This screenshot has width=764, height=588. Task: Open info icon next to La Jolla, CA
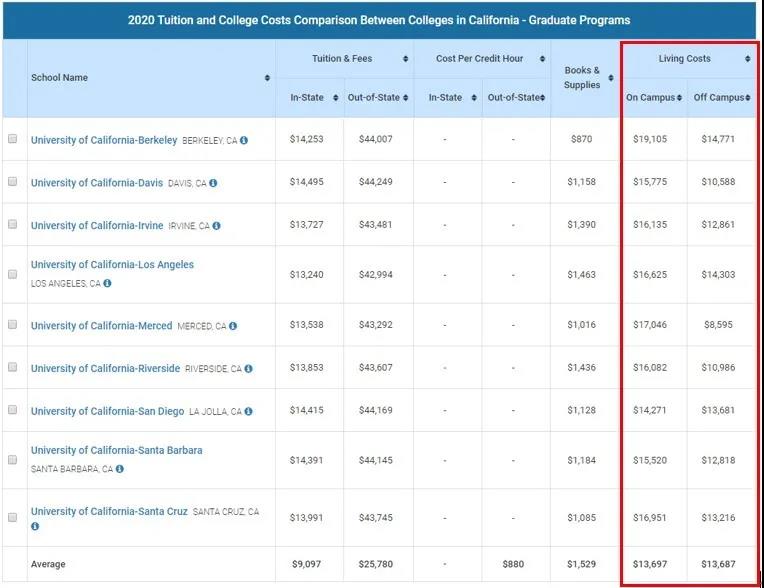pos(248,412)
